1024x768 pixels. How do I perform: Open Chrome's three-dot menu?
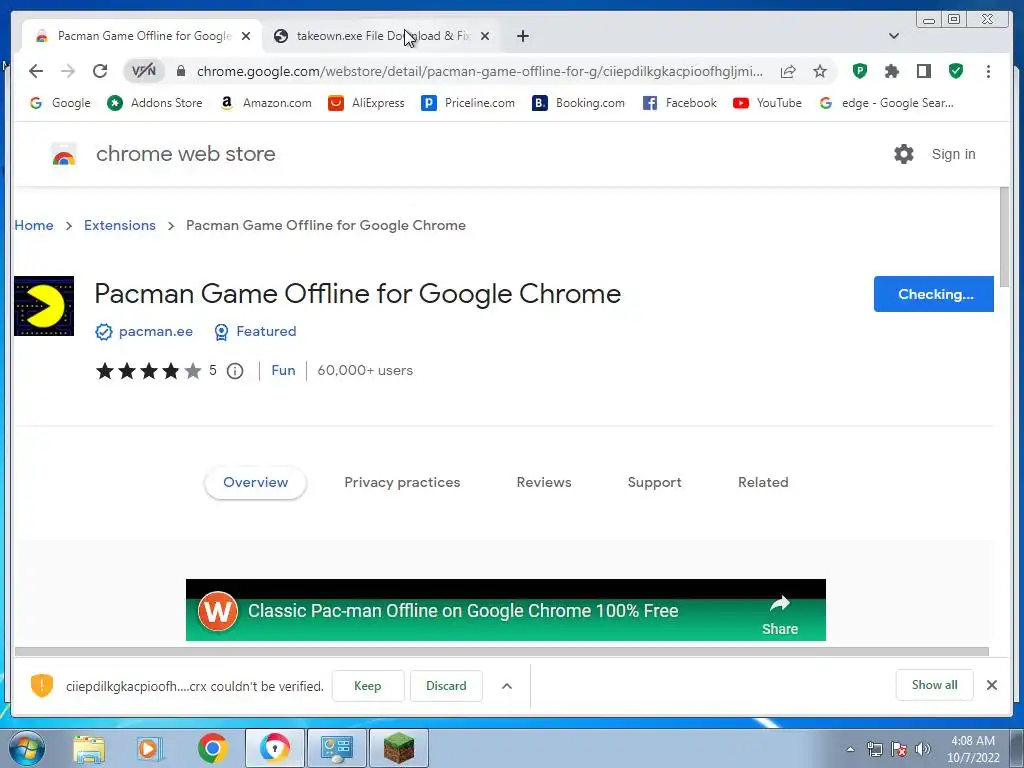point(988,71)
